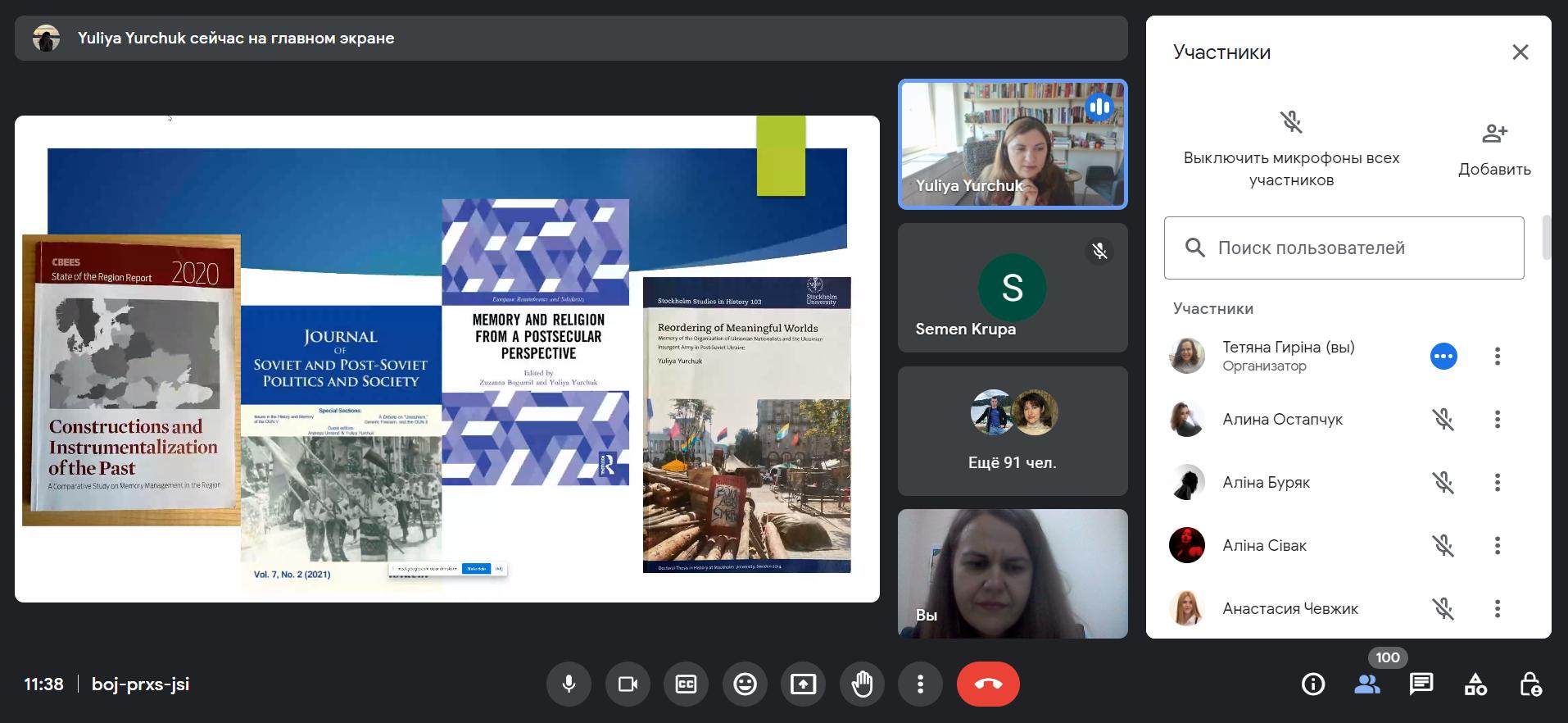The width and height of the screenshot is (1568, 723).
Task: Raise hand with the hand icon
Action: [862, 684]
